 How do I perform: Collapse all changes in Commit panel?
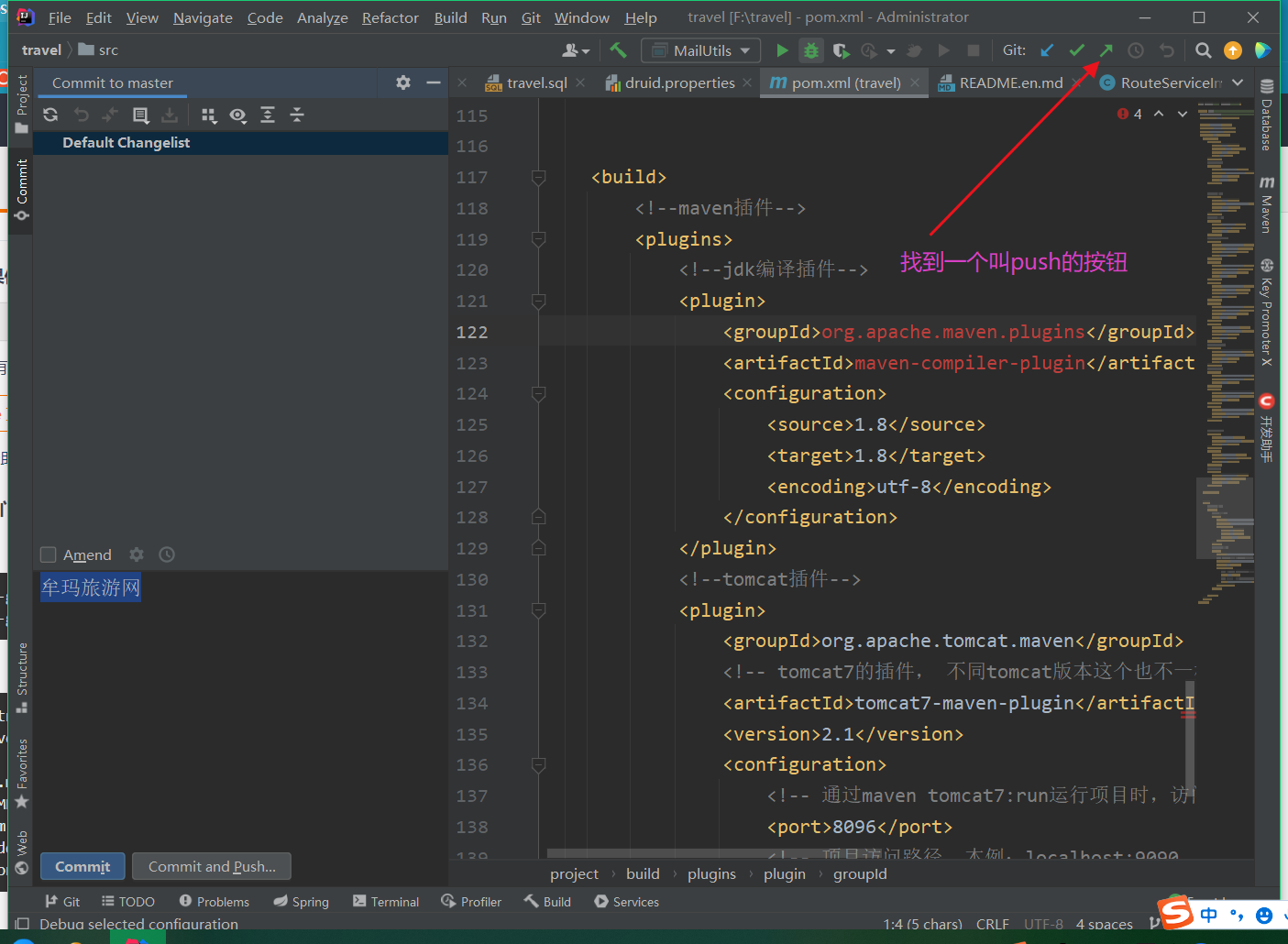pyautogui.click(x=297, y=115)
